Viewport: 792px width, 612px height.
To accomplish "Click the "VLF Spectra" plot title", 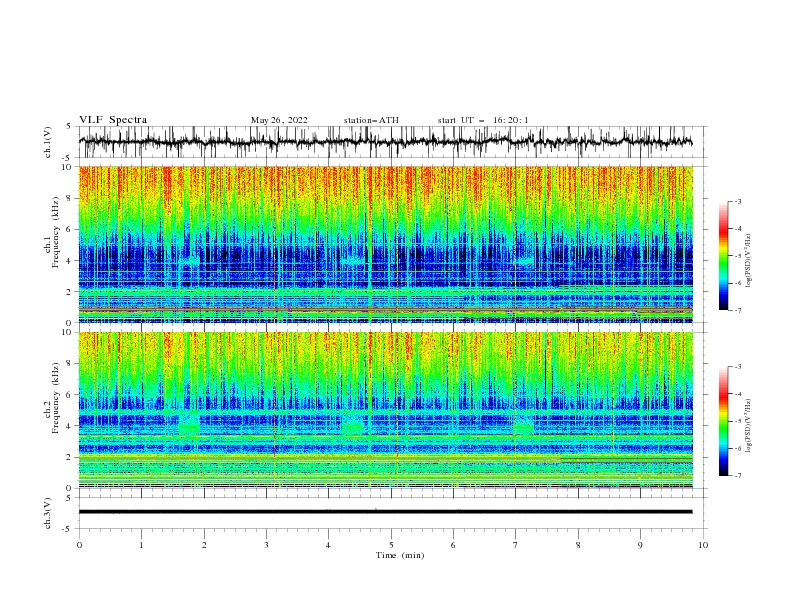I will [113, 120].
